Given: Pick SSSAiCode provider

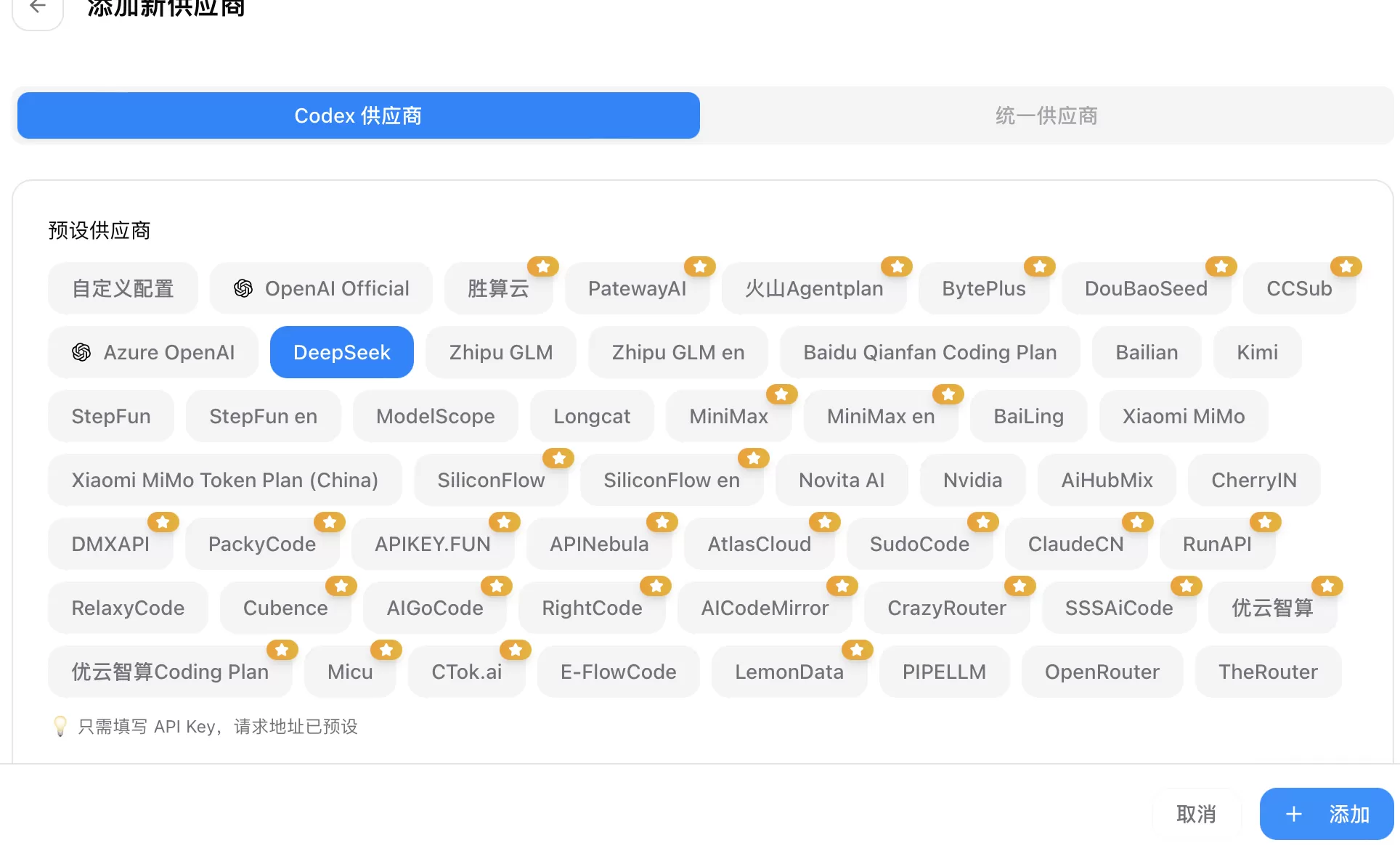Looking at the screenshot, I should [1119, 608].
